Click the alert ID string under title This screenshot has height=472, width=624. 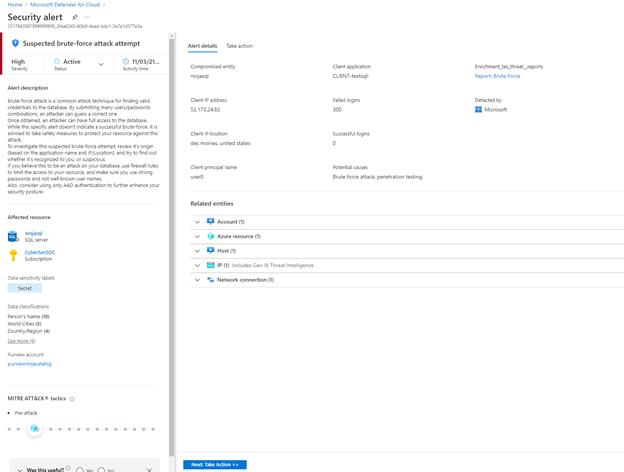(x=75, y=26)
